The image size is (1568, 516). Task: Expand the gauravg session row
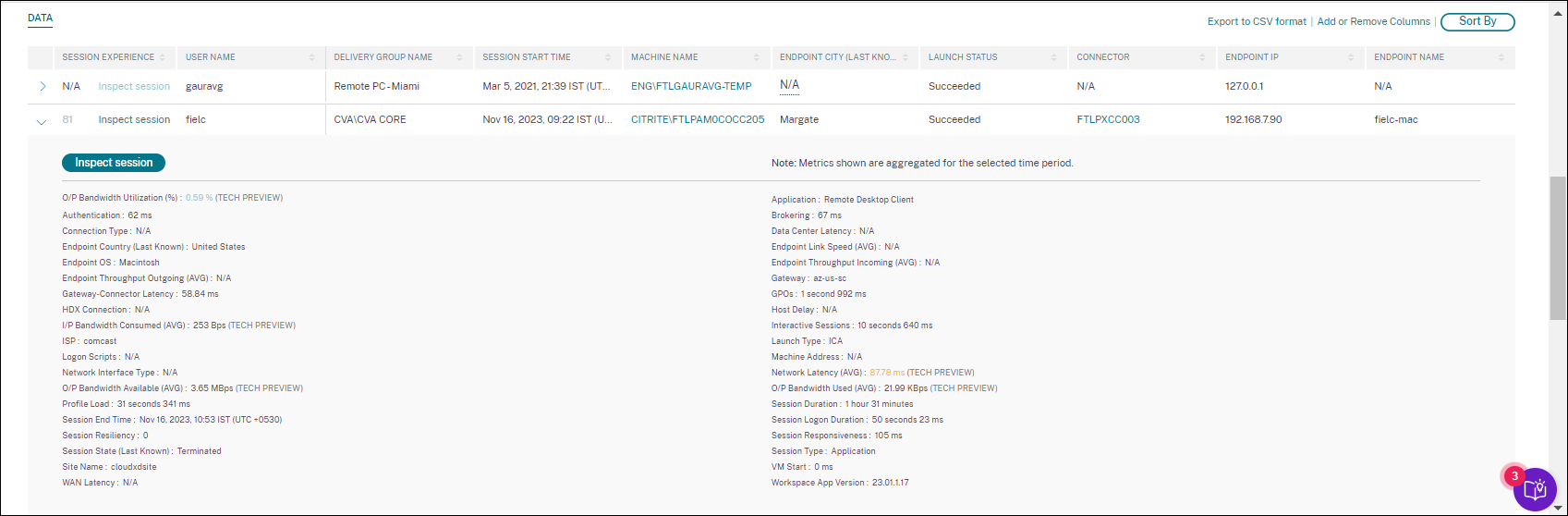pyautogui.click(x=42, y=87)
